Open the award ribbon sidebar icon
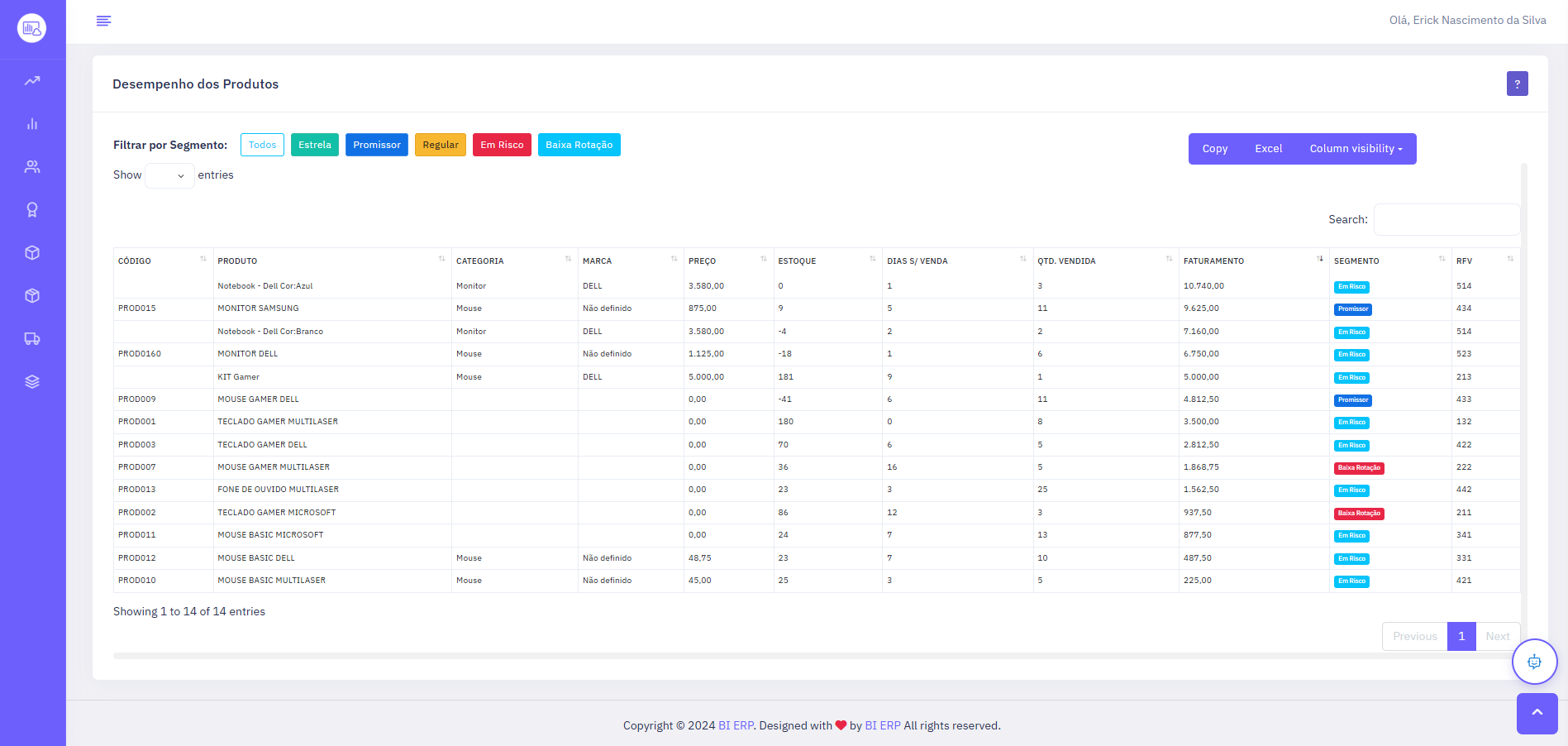1568x746 pixels. pos(32,210)
